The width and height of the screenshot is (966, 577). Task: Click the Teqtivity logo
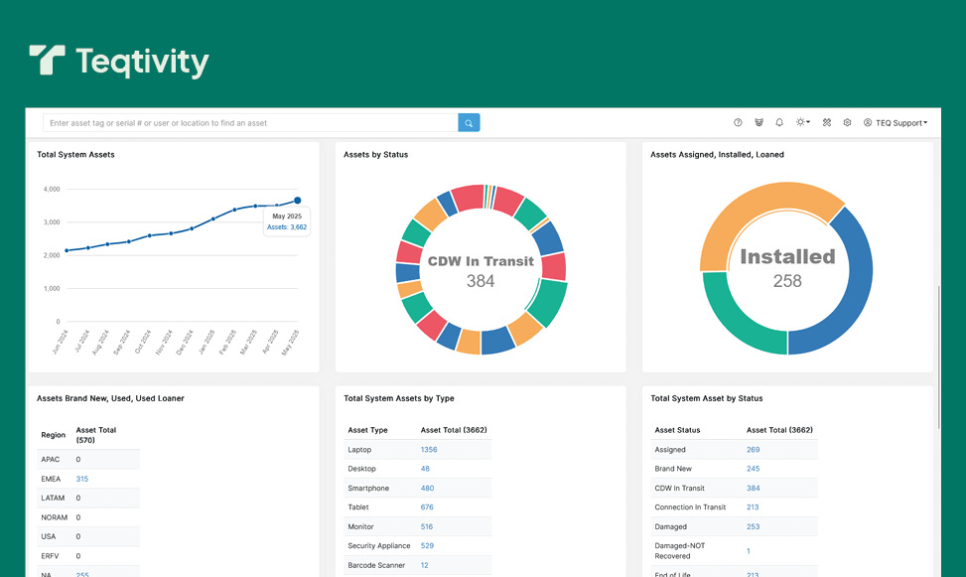[119, 62]
